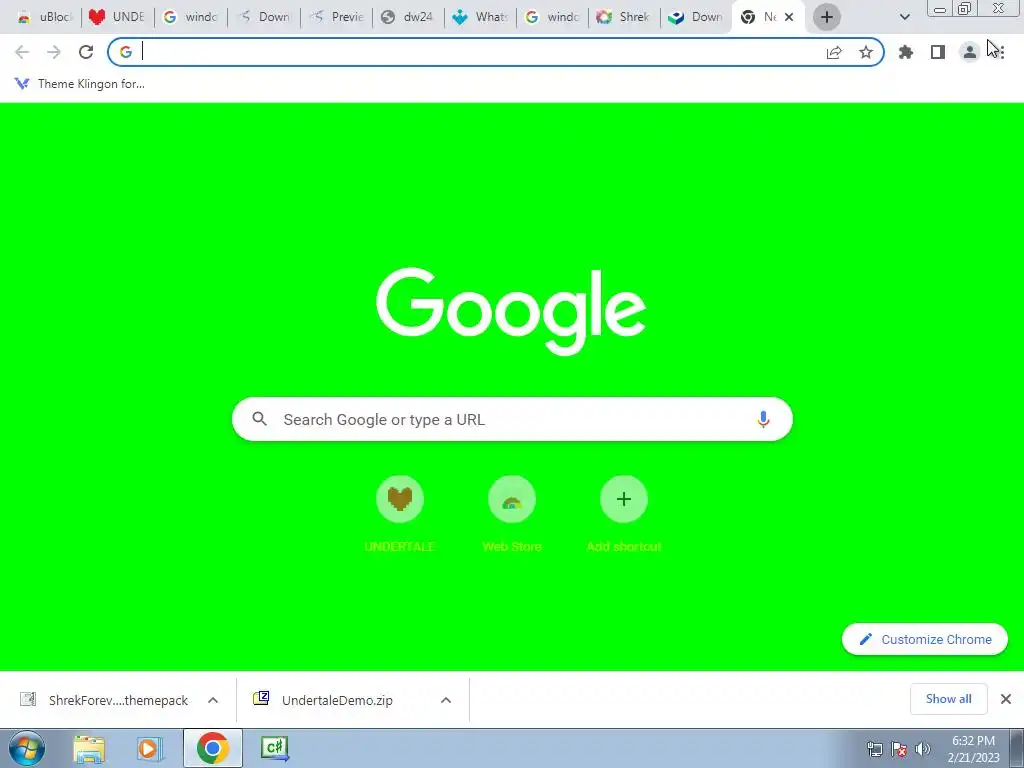1024x768 pixels.
Task: Switch to the Shrek tab
Action: tap(624, 17)
